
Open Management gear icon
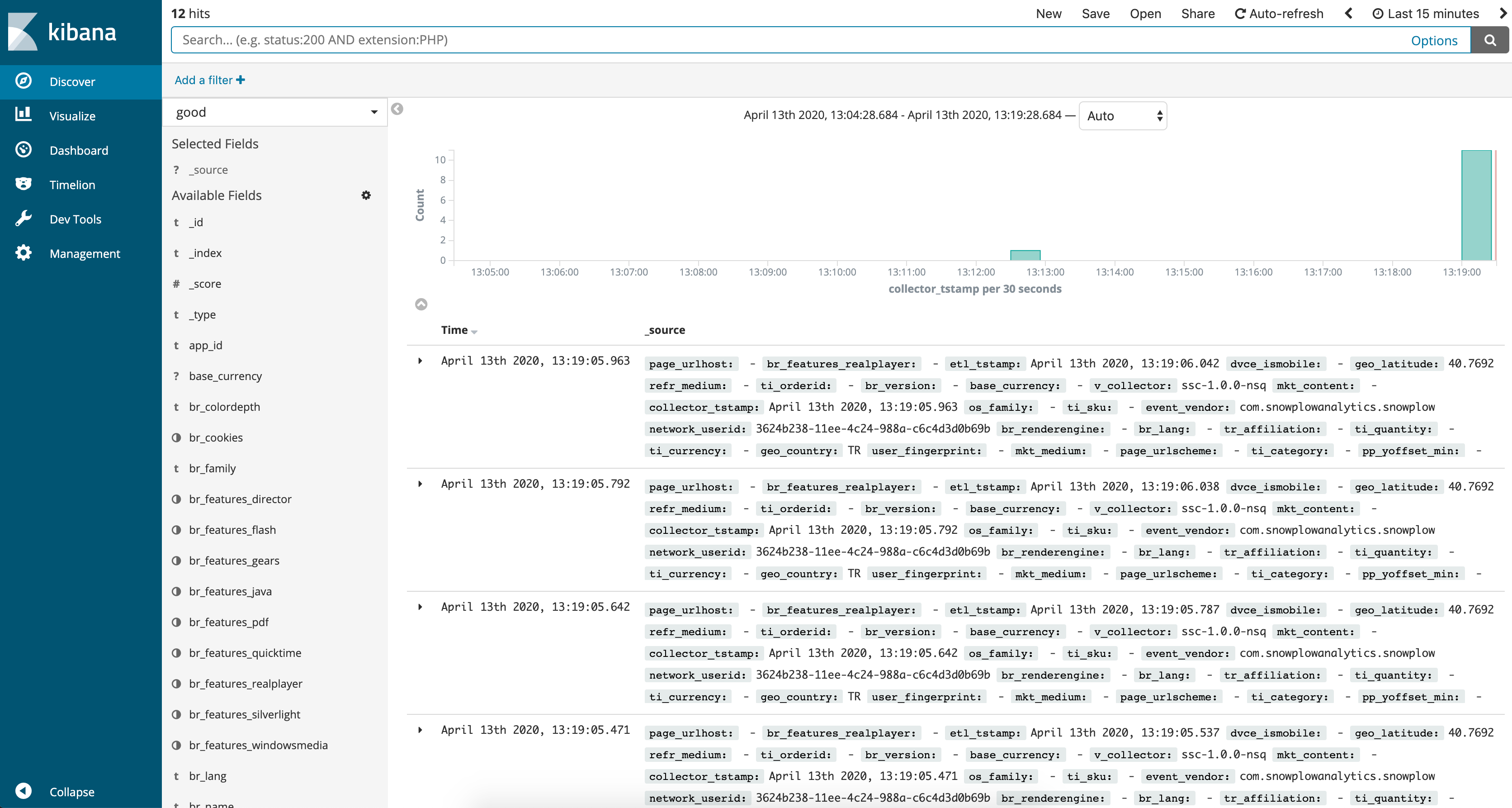point(24,253)
